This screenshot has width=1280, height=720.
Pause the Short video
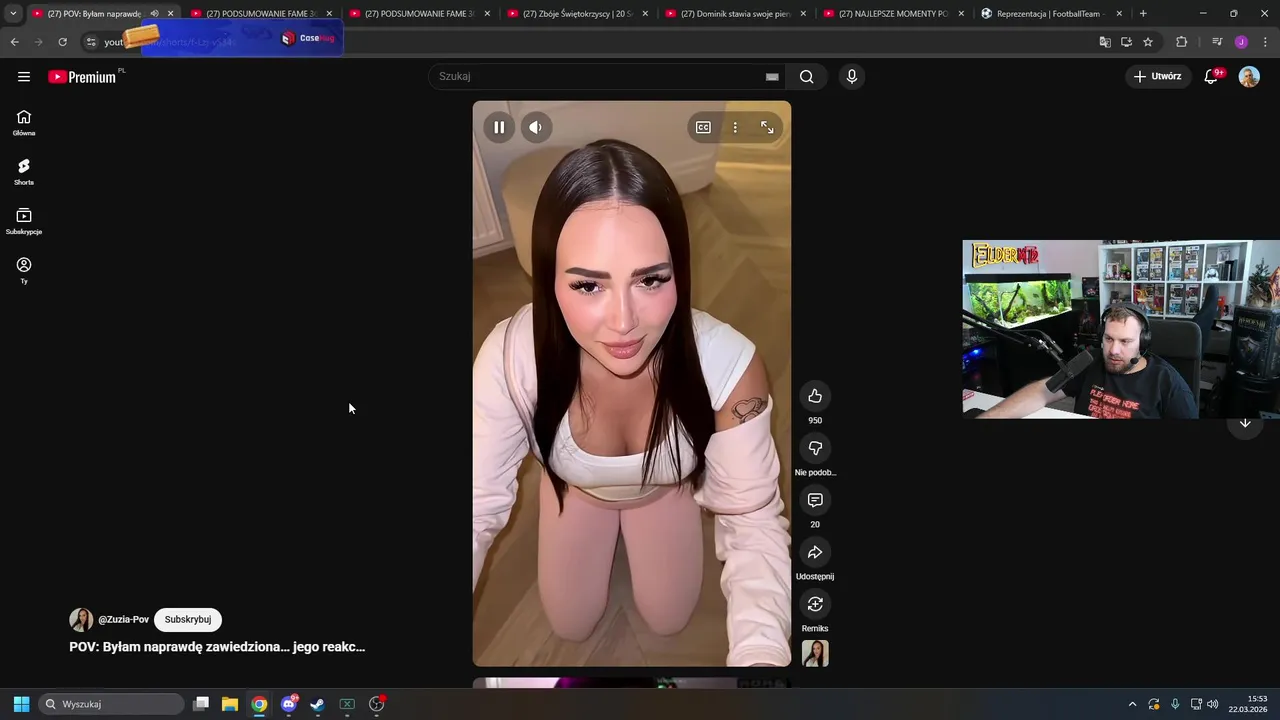(x=499, y=127)
